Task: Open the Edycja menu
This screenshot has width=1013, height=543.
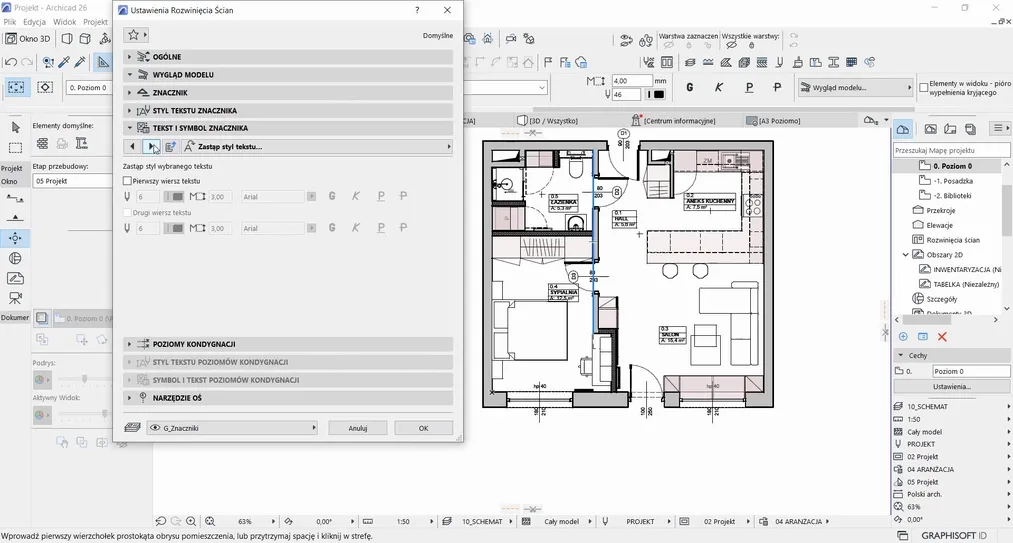Action: tap(35, 21)
